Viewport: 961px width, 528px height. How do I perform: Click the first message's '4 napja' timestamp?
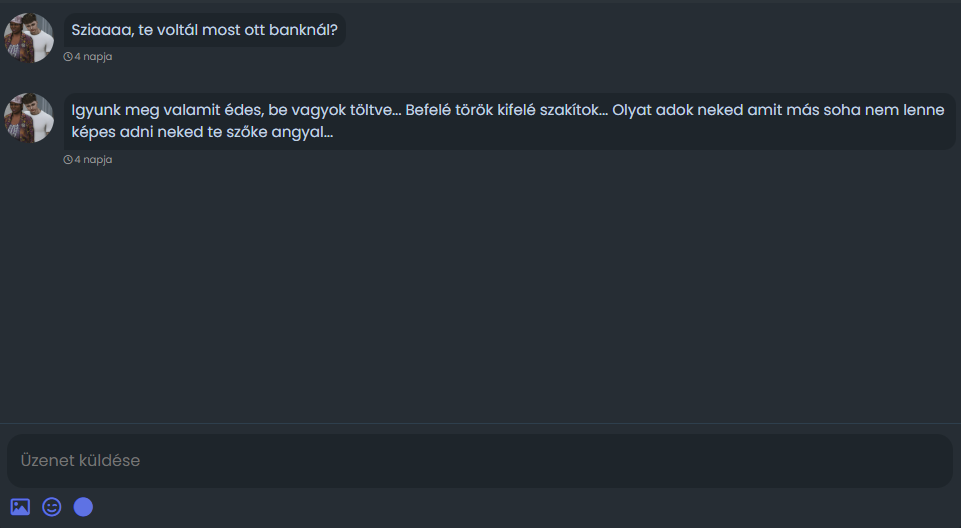click(93, 57)
